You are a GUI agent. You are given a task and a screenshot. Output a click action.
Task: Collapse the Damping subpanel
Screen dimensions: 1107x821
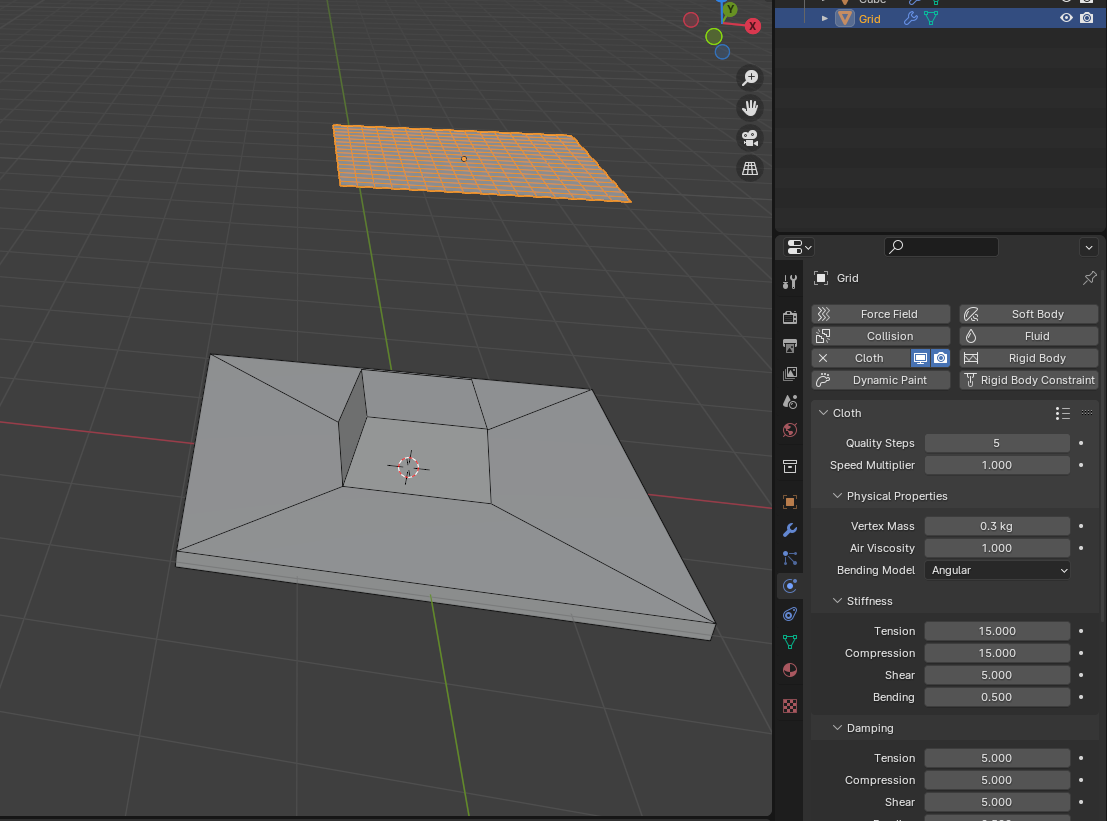pos(837,728)
